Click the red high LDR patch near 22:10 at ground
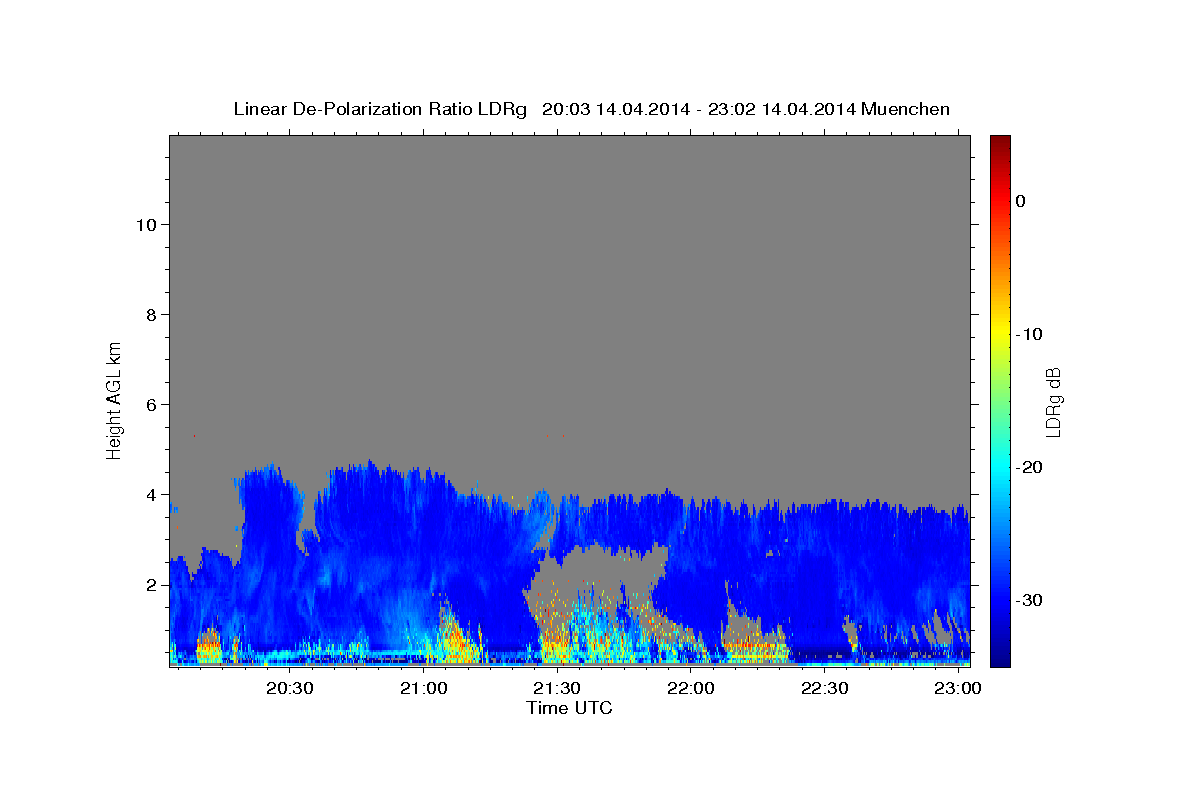 pos(752,647)
